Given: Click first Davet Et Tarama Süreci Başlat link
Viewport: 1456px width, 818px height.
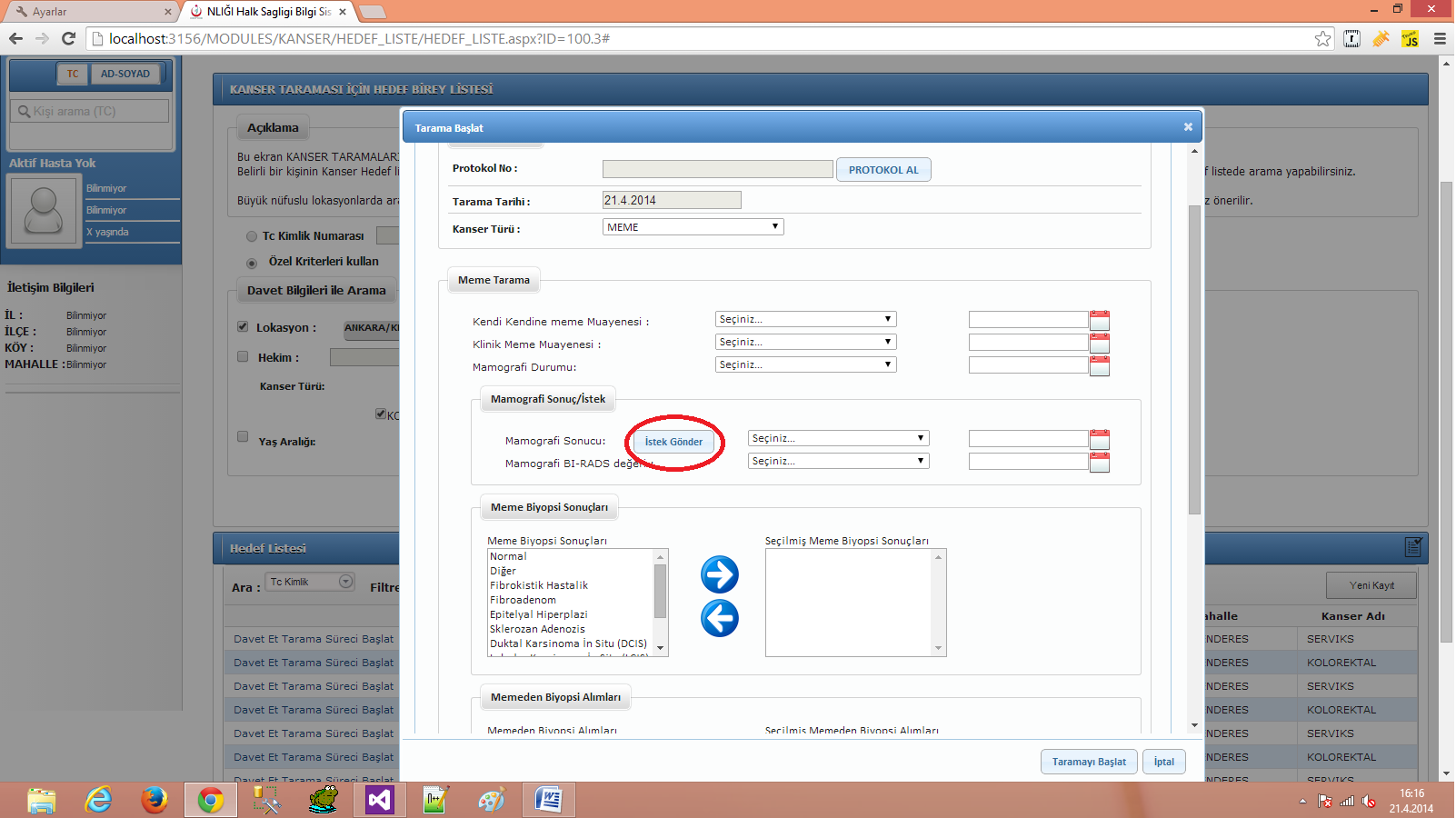Looking at the screenshot, I should point(314,639).
